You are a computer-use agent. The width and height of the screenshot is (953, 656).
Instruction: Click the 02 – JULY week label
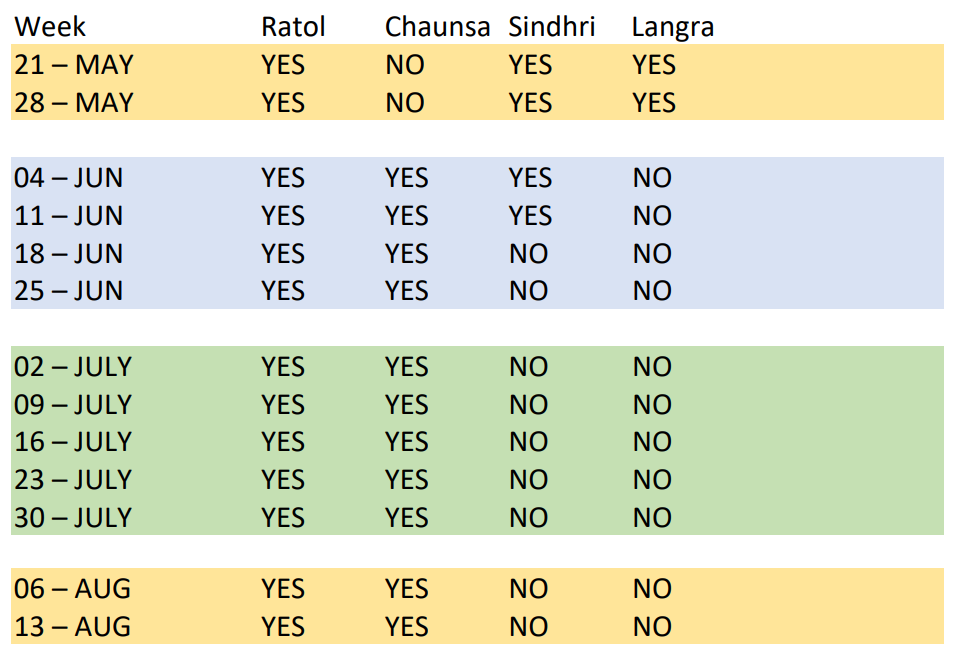pos(73,367)
